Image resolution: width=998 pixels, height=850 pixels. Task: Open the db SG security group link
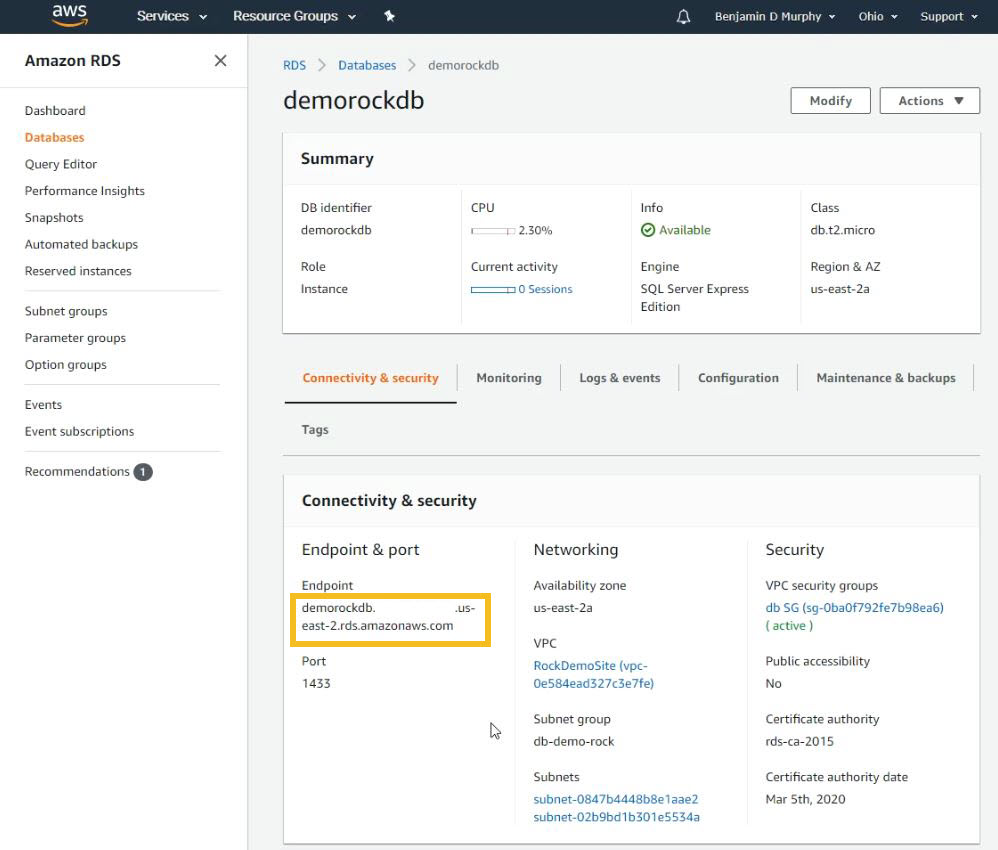point(854,608)
